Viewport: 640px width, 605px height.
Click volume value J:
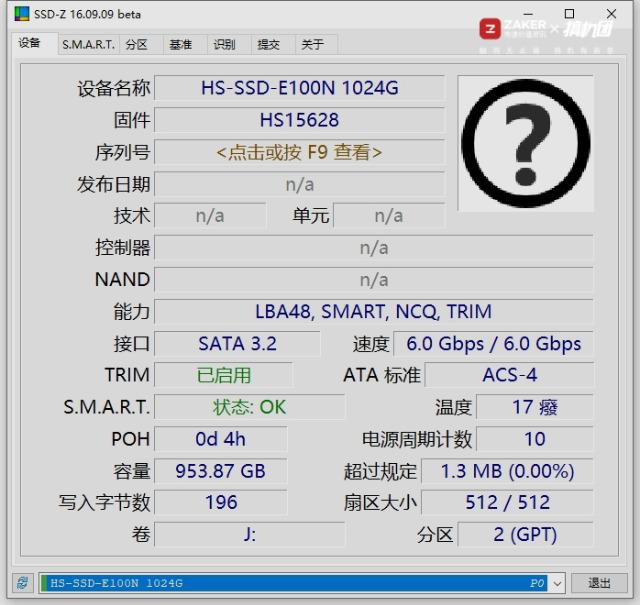pos(249,534)
